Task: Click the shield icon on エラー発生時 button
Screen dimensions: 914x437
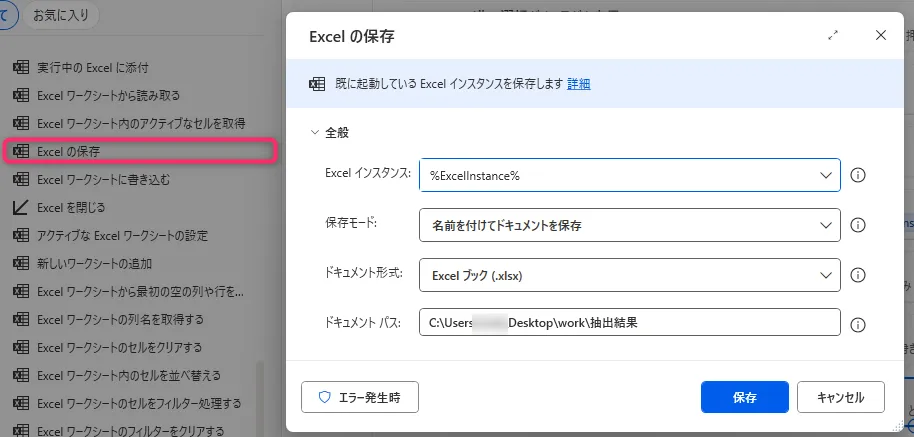Action: (x=324, y=397)
